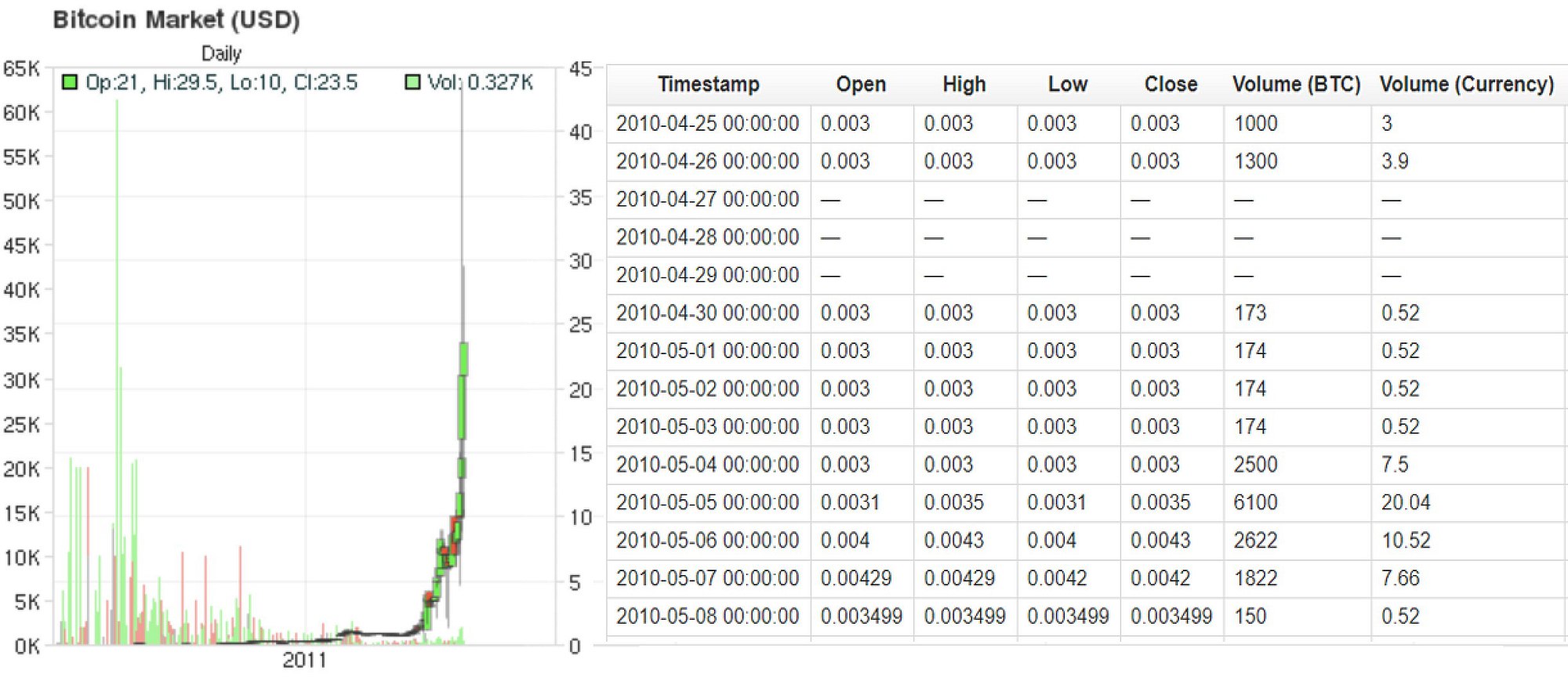Click open price 0.0031
Image resolution: width=1568 pixels, height=677 pixels.
(x=850, y=503)
